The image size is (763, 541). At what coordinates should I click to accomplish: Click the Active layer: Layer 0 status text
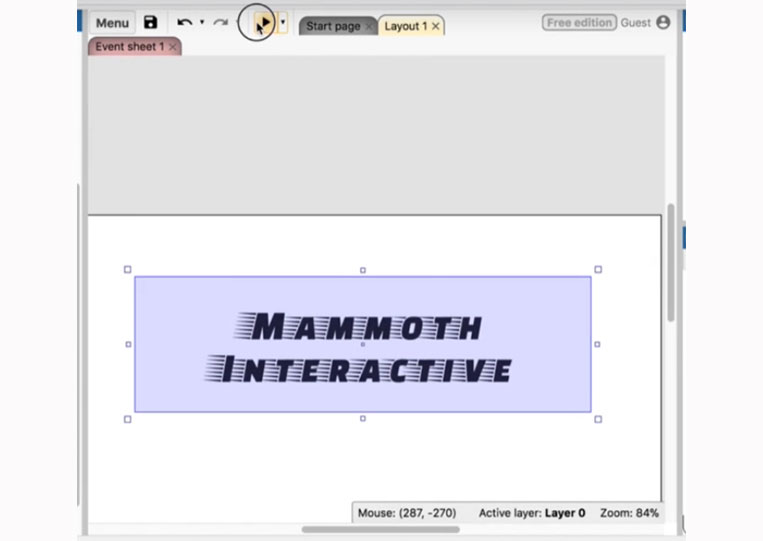[x=532, y=513]
